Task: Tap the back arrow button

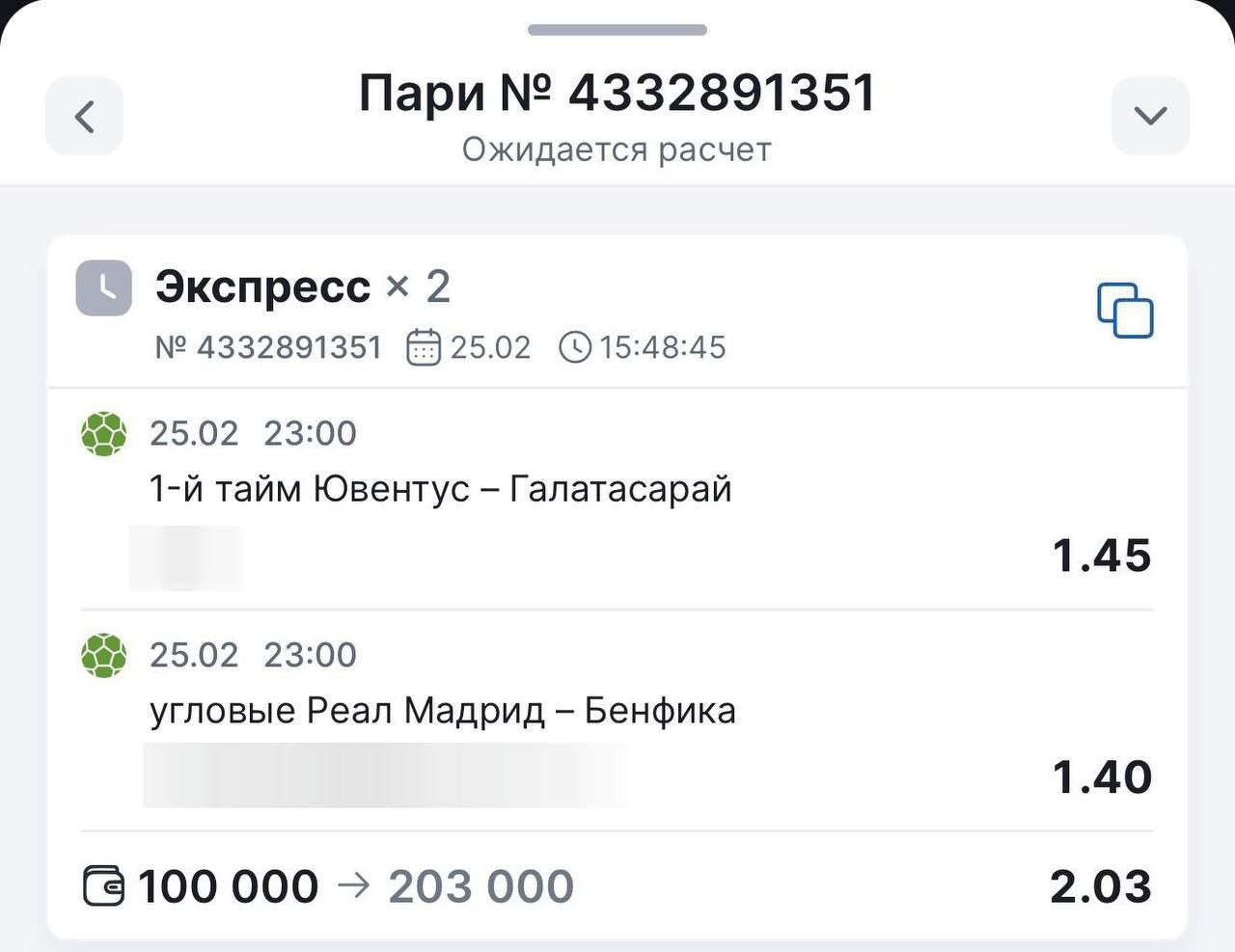Action: click(84, 117)
